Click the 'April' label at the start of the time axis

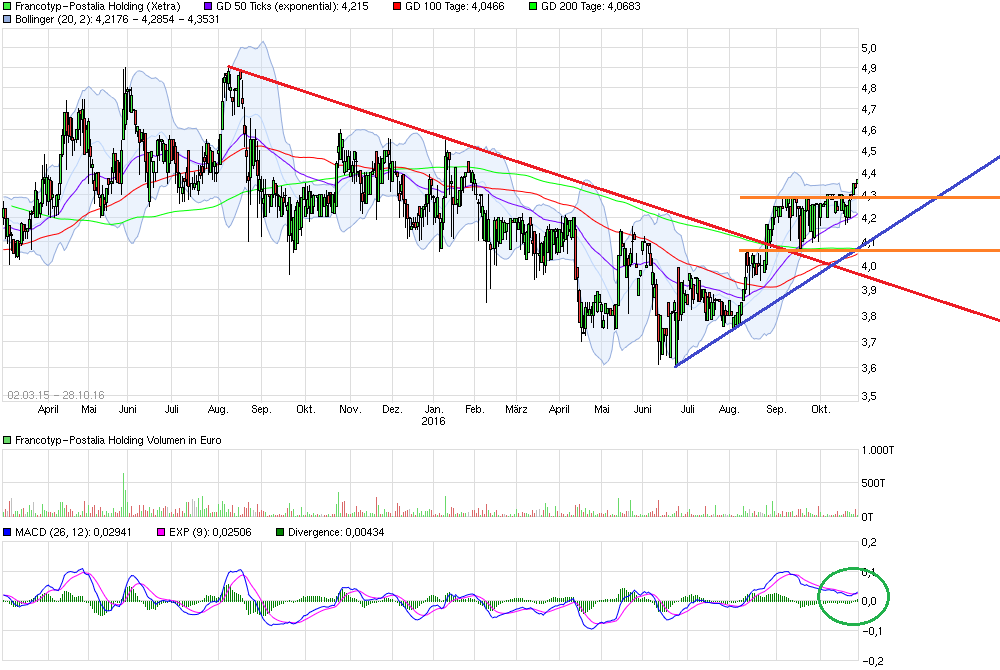[x=48, y=409]
